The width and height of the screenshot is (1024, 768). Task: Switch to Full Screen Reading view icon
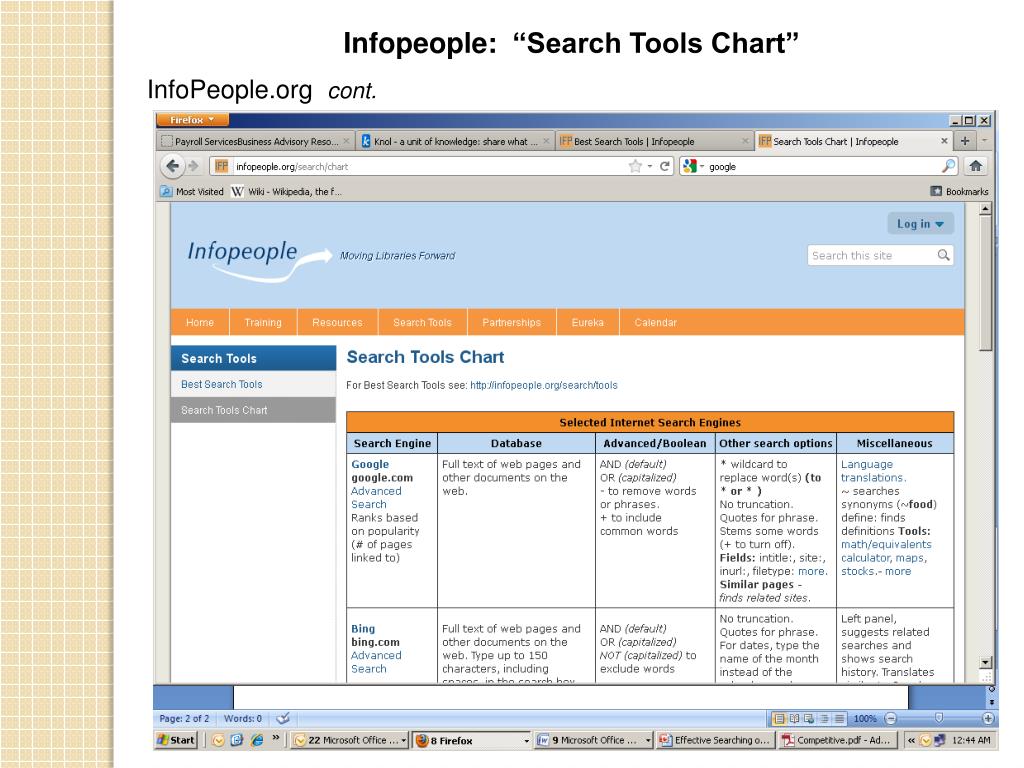click(794, 718)
